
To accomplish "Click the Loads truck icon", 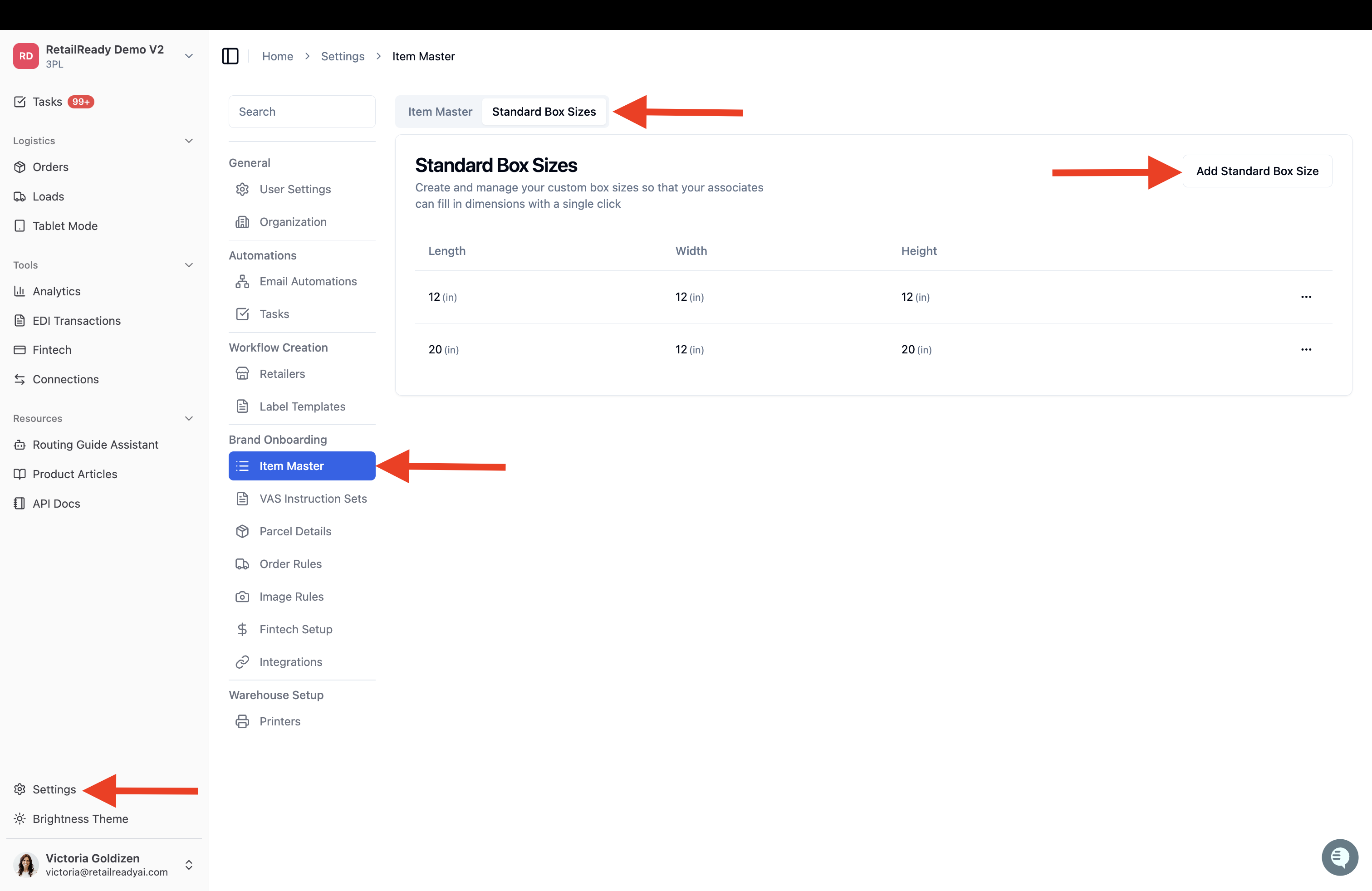I will [20, 196].
